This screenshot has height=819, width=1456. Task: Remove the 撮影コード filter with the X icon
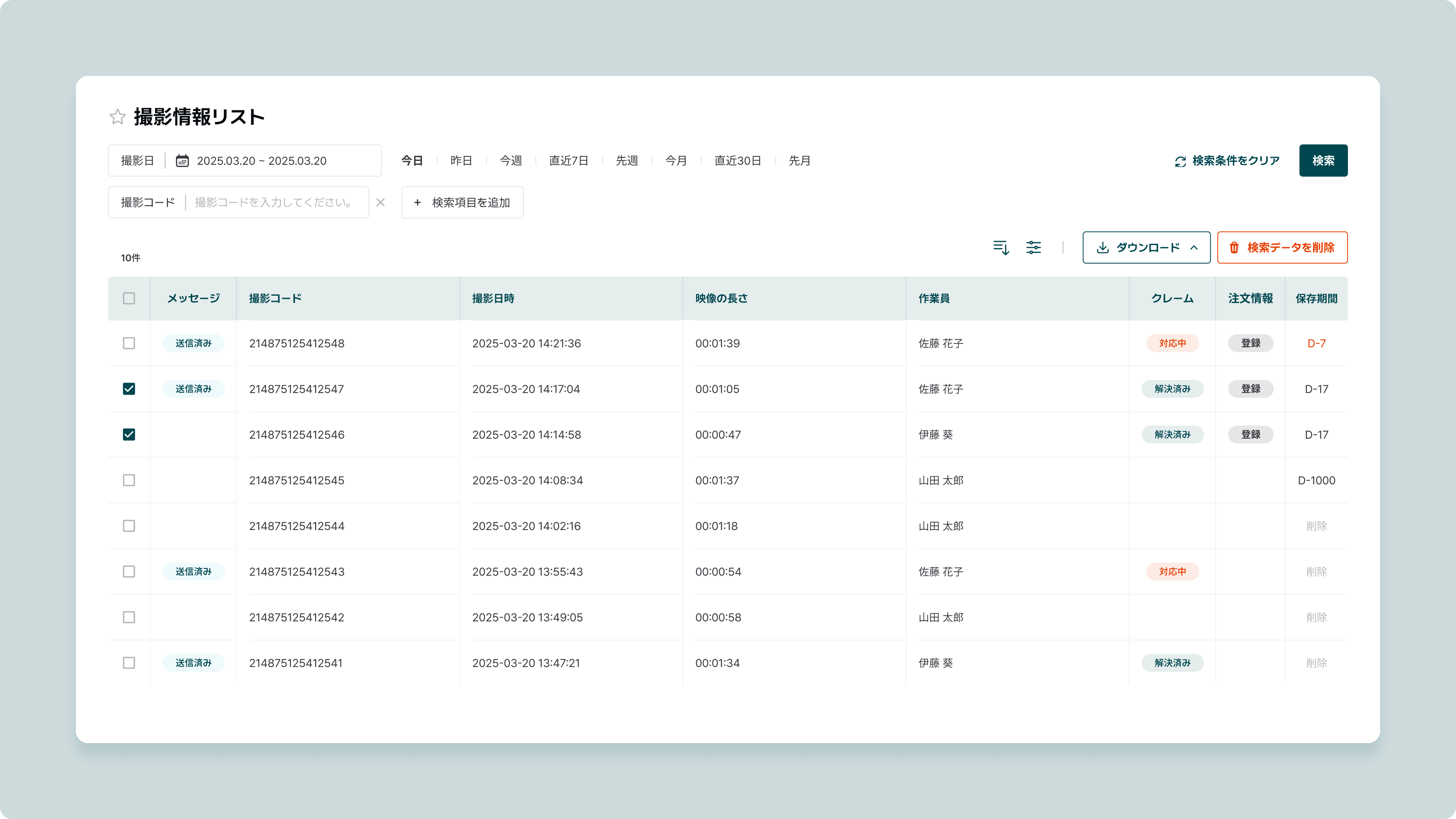(x=380, y=202)
